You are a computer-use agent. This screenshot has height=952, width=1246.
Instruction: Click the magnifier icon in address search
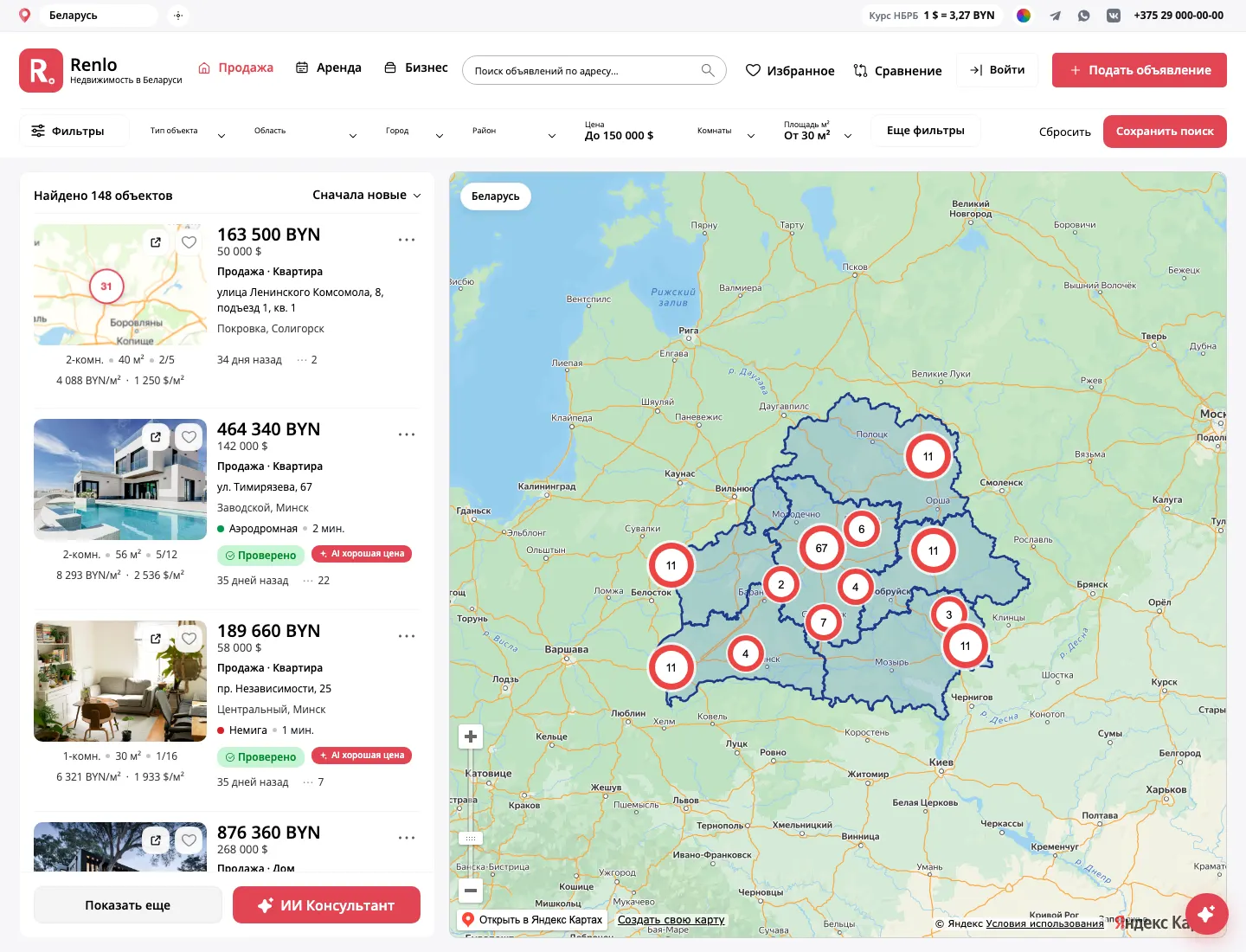[x=708, y=70]
